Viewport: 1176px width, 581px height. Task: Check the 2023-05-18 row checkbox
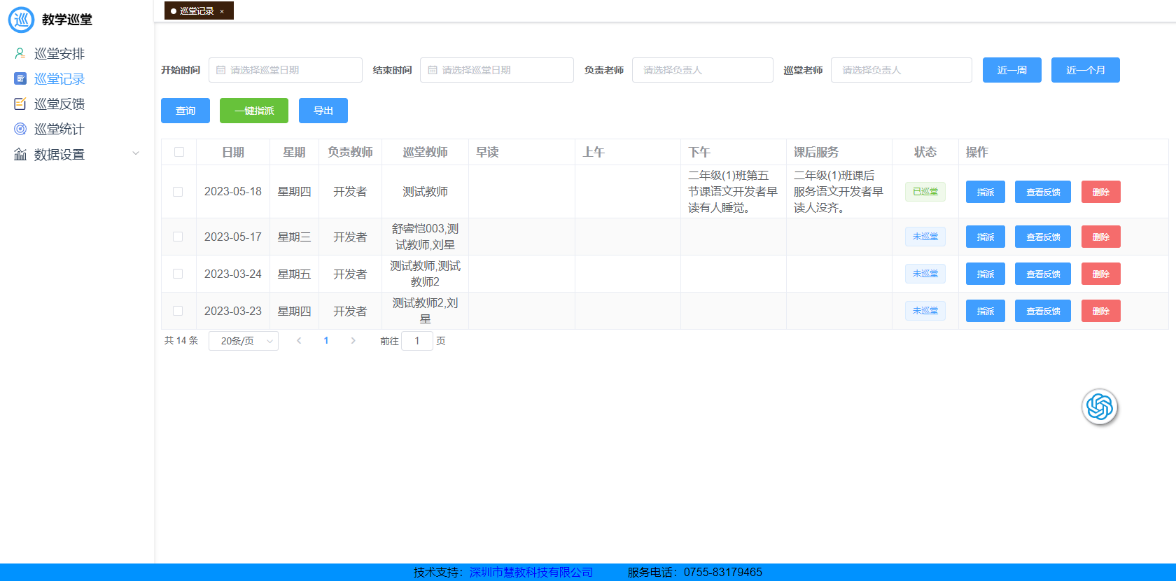pyautogui.click(x=178, y=192)
